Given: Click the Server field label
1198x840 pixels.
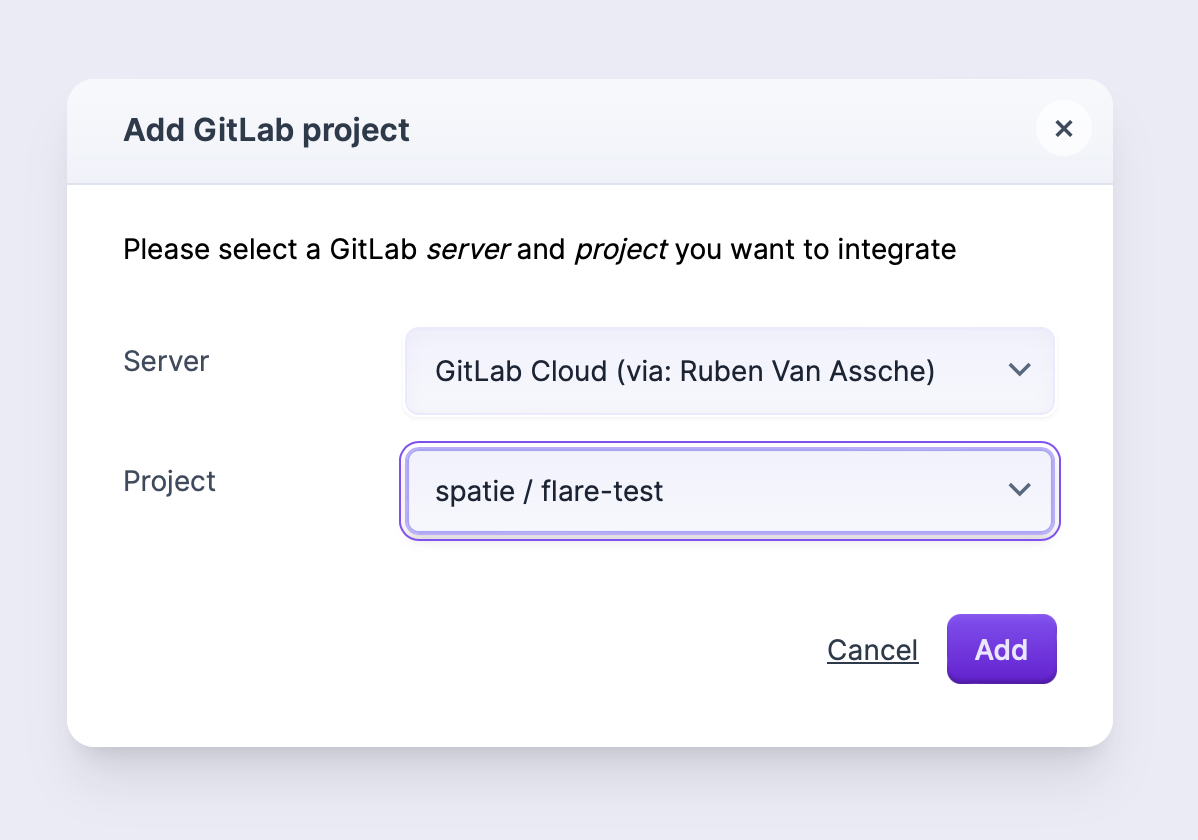Looking at the screenshot, I should pos(166,361).
